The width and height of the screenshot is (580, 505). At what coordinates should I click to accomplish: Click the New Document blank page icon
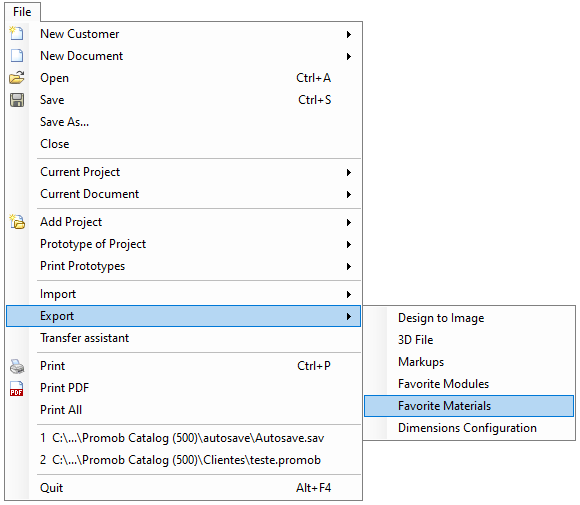[x=17, y=55]
